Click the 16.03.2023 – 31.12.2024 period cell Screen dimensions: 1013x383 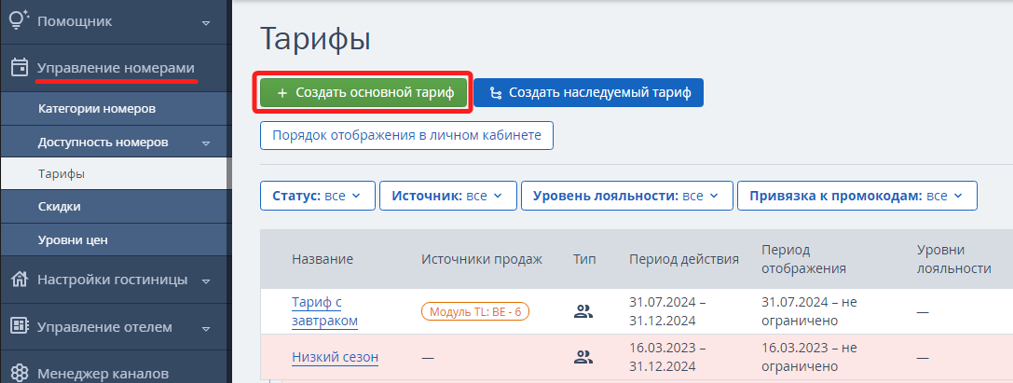pos(668,357)
